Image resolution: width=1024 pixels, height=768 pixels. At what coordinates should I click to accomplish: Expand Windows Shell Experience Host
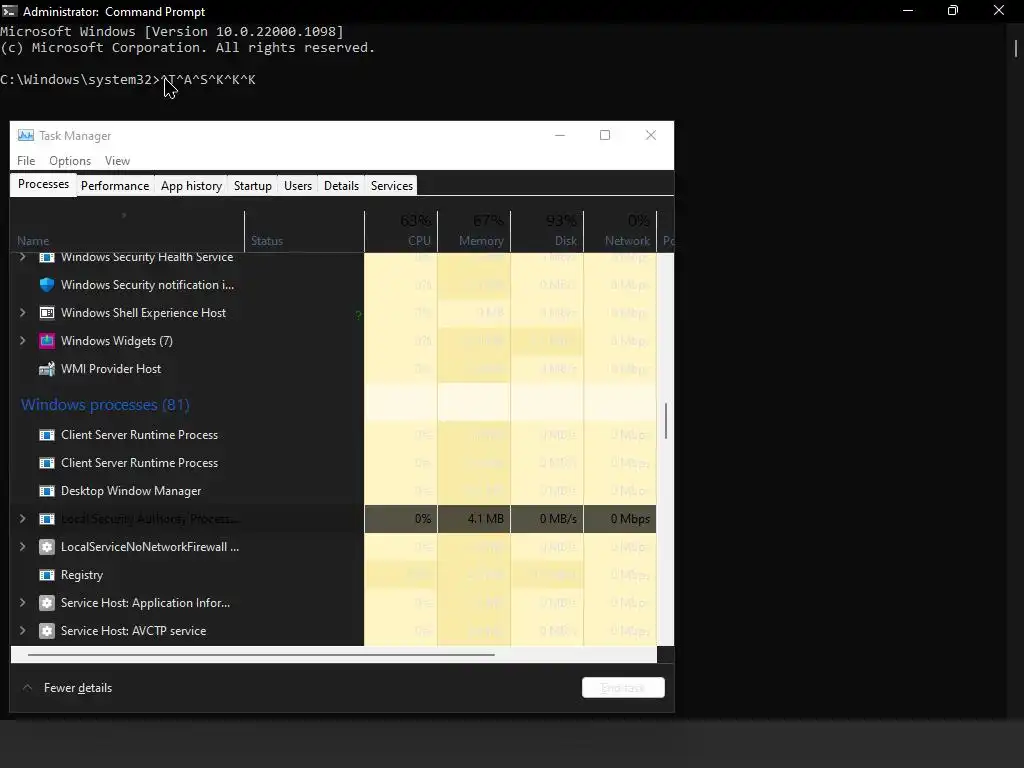[22, 313]
